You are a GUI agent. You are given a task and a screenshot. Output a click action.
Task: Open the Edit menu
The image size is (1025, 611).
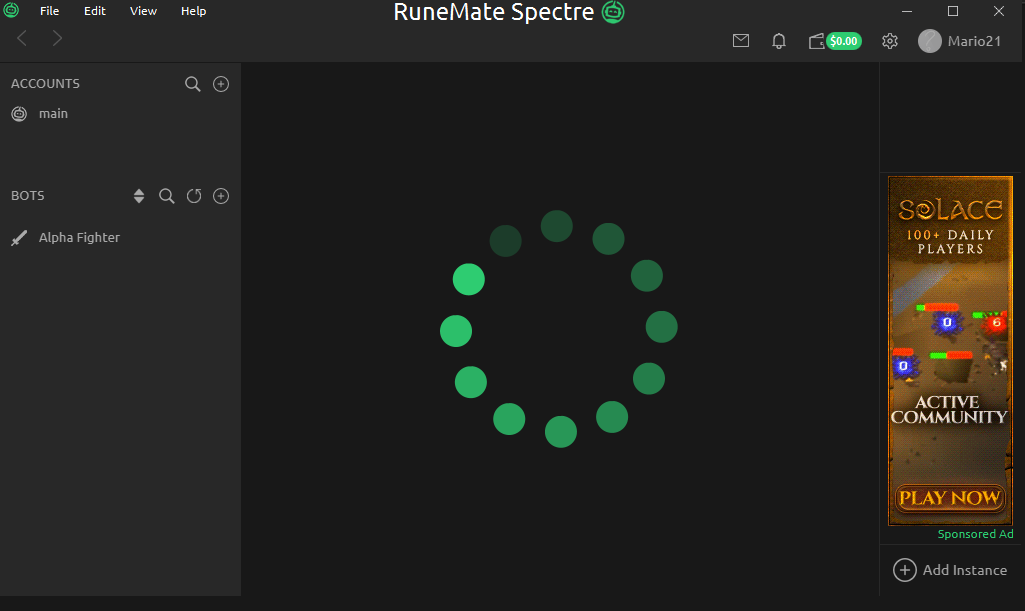pos(95,11)
